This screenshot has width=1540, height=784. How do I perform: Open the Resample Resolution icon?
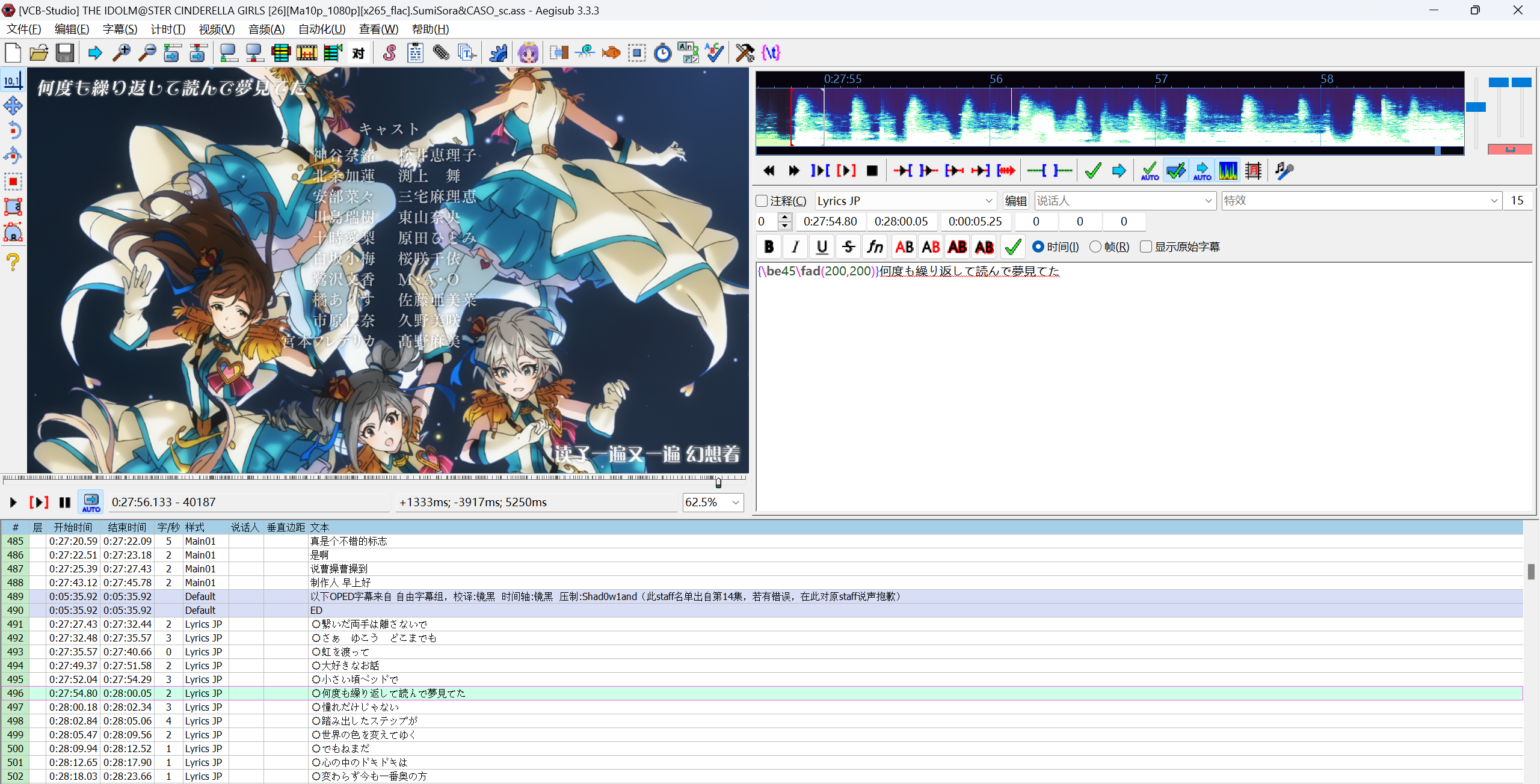pyautogui.click(x=636, y=53)
